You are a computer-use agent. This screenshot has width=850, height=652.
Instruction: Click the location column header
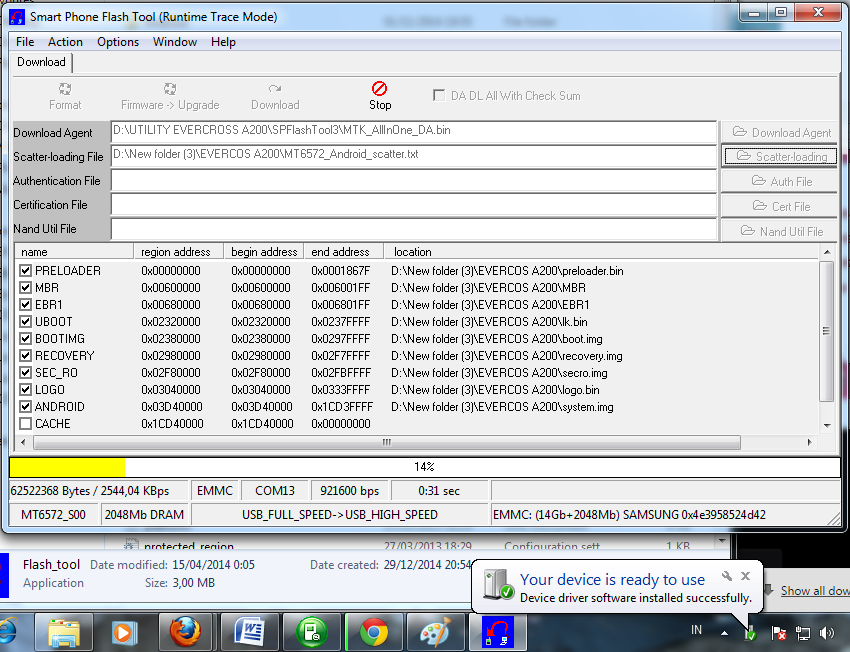point(602,252)
